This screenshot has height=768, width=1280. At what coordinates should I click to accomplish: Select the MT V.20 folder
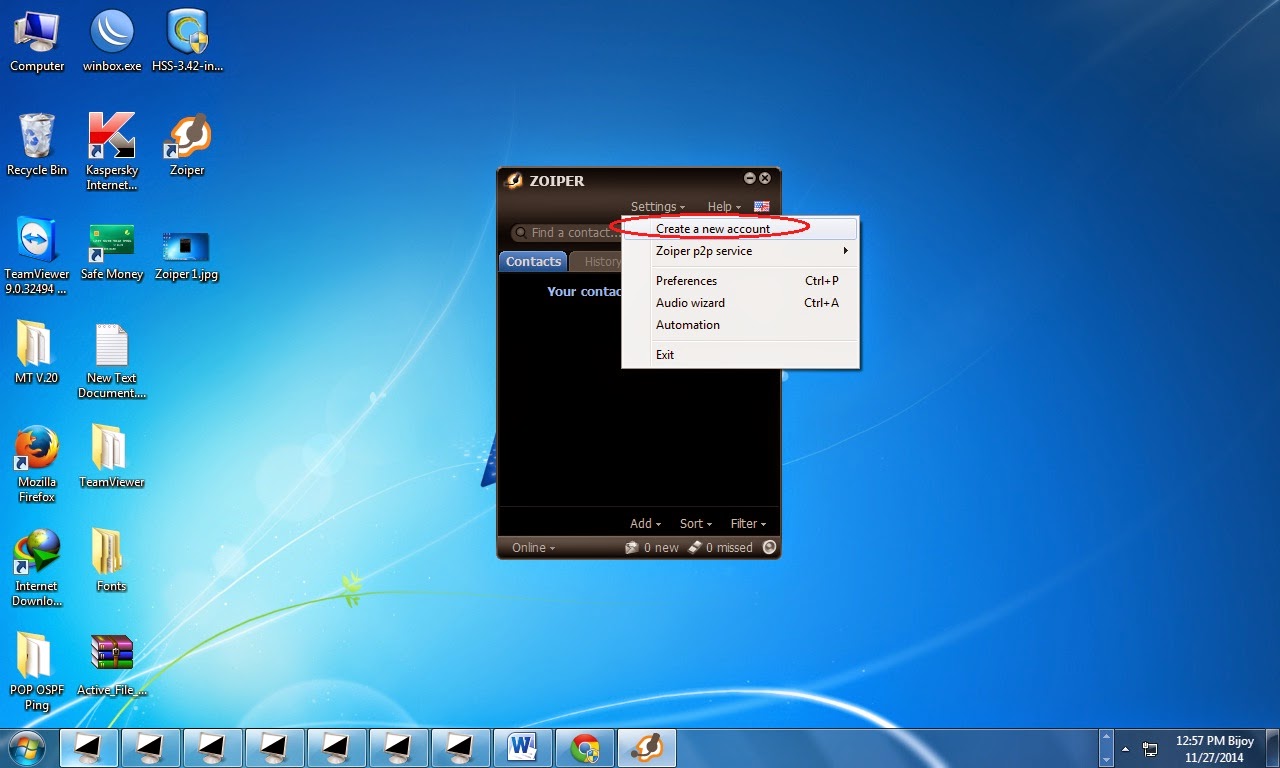[37, 353]
